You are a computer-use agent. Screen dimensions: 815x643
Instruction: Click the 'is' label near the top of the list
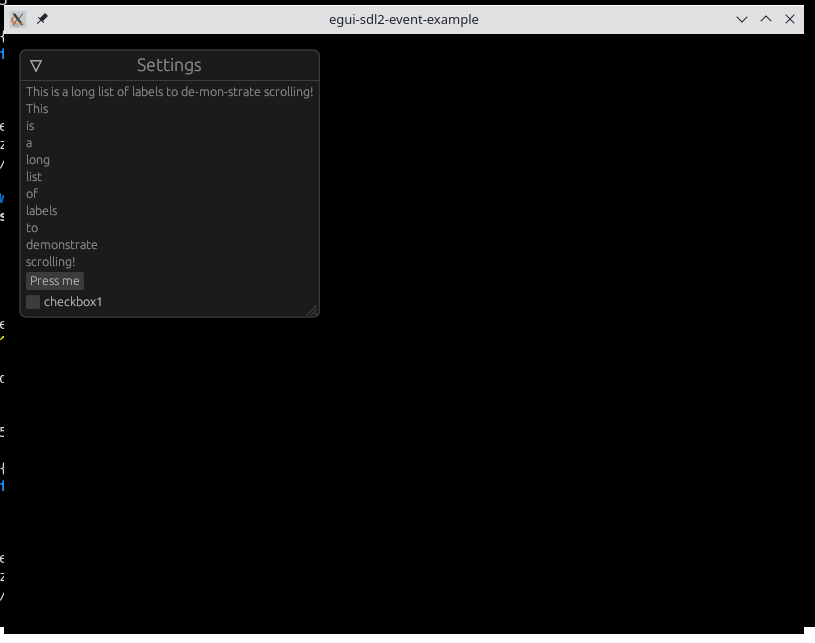point(30,125)
